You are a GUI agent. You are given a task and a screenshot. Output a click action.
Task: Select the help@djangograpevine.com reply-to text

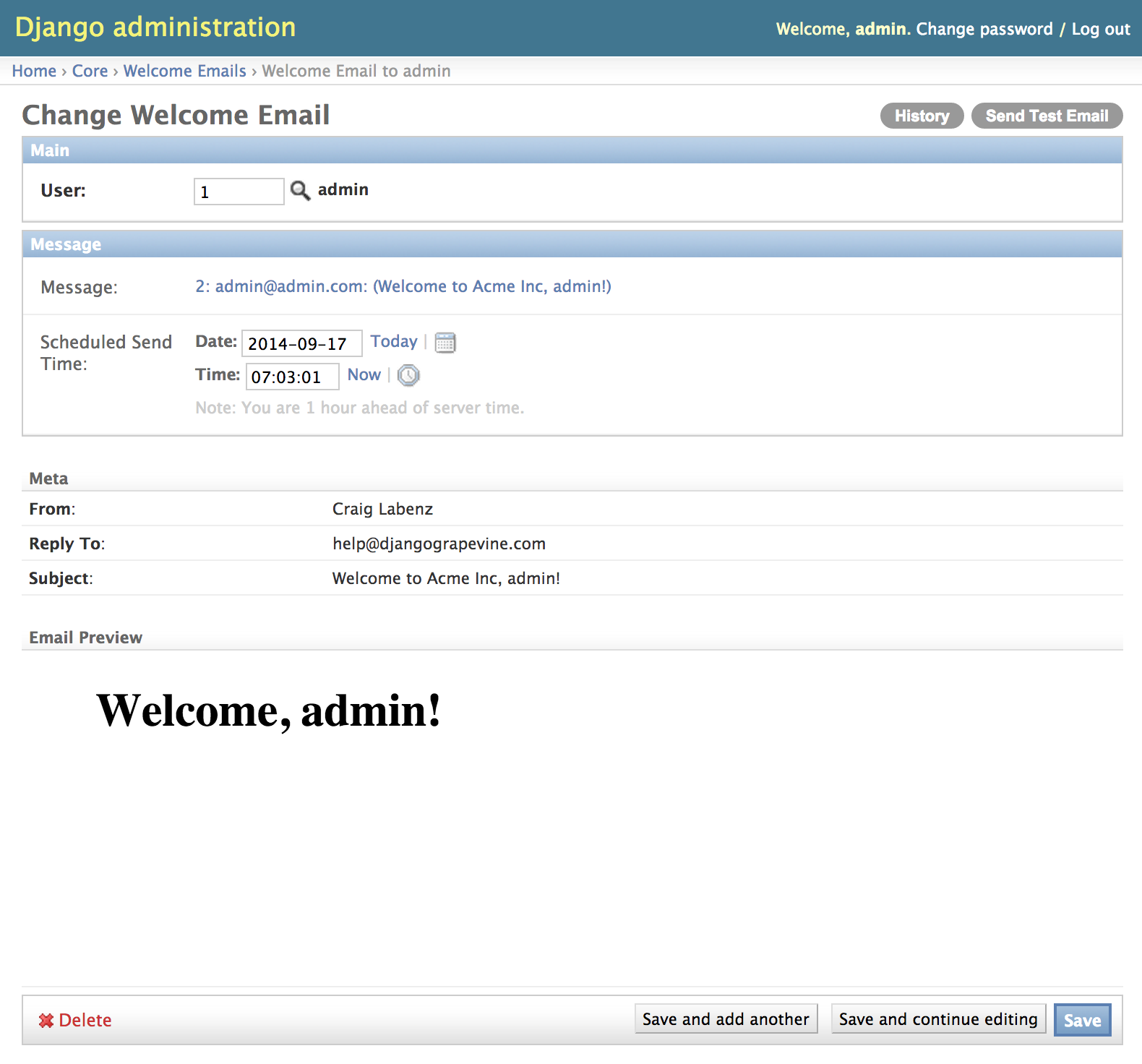(439, 544)
